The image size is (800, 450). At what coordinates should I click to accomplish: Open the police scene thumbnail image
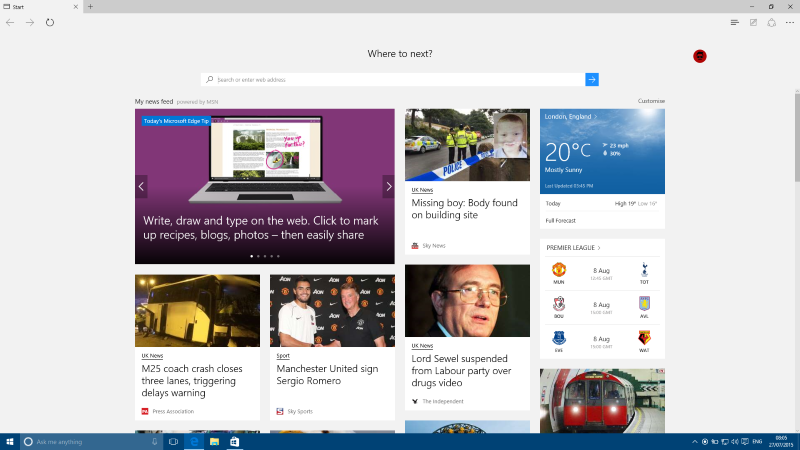coord(467,145)
